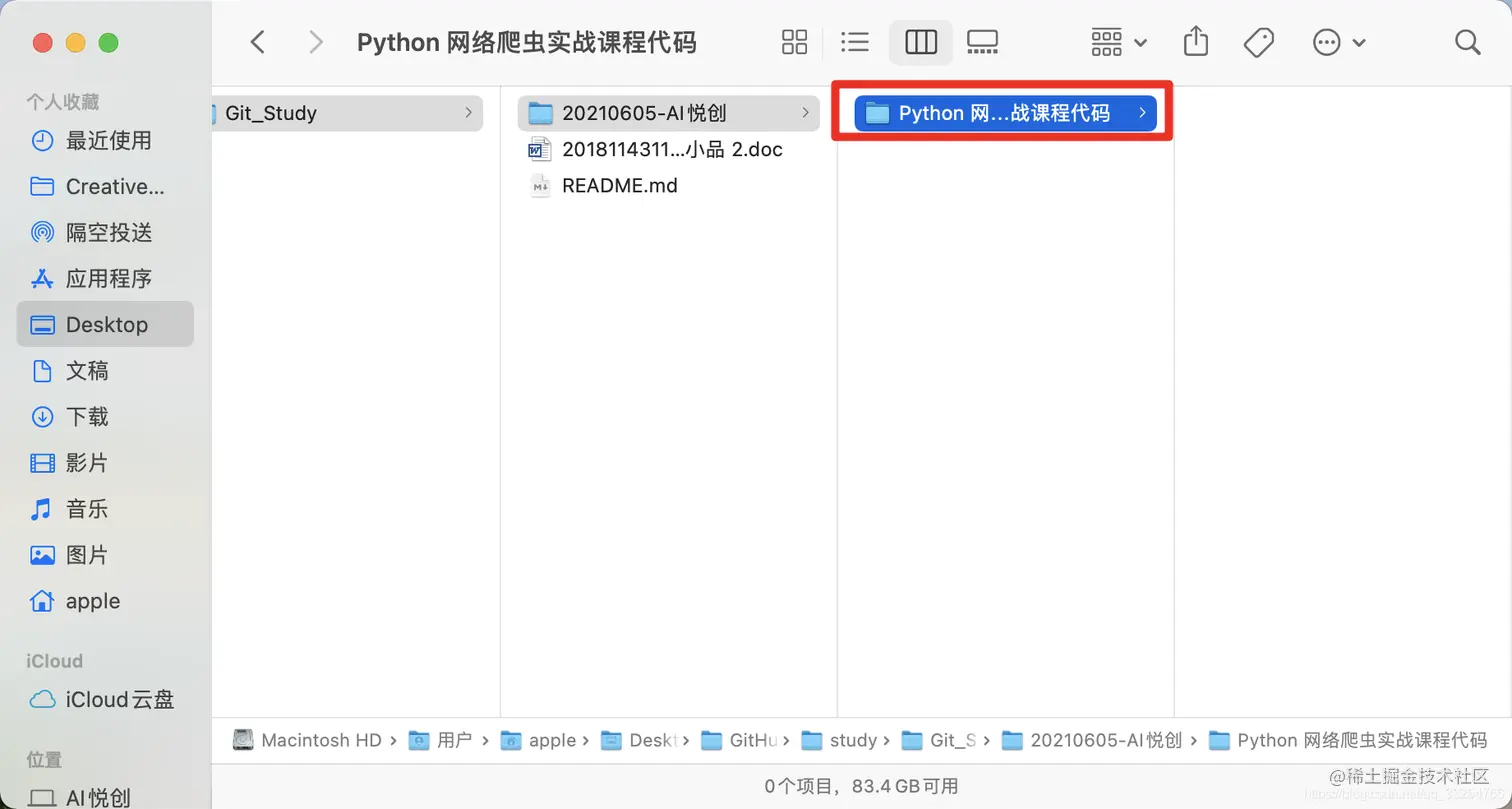This screenshot has height=809, width=1512.
Task: Click the green zoom window button
Action: pyautogui.click(x=109, y=43)
